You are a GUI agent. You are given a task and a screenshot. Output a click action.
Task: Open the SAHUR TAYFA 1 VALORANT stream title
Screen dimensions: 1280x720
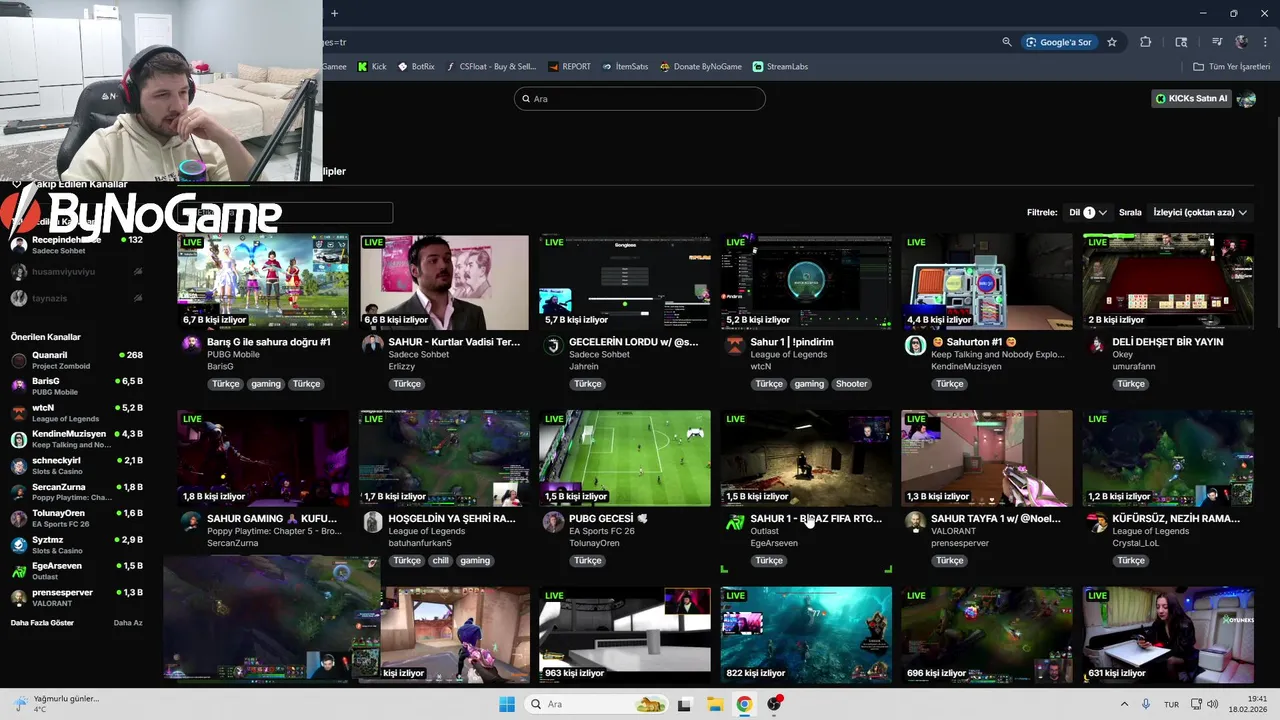996,519
